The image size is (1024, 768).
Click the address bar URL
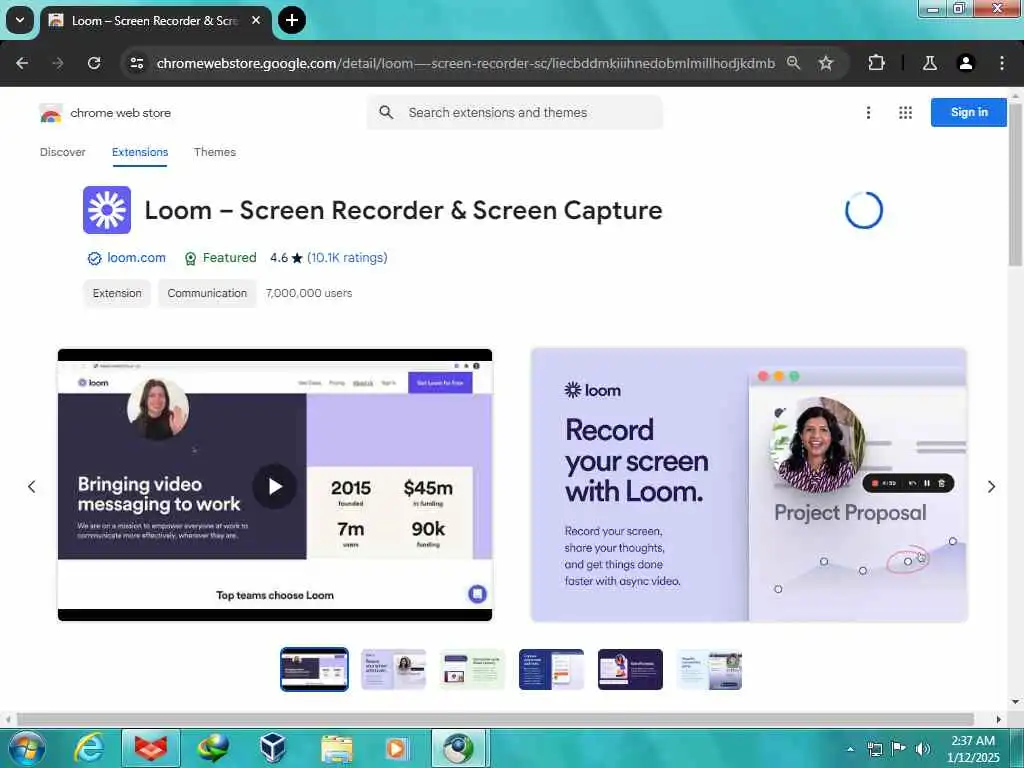(x=466, y=63)
